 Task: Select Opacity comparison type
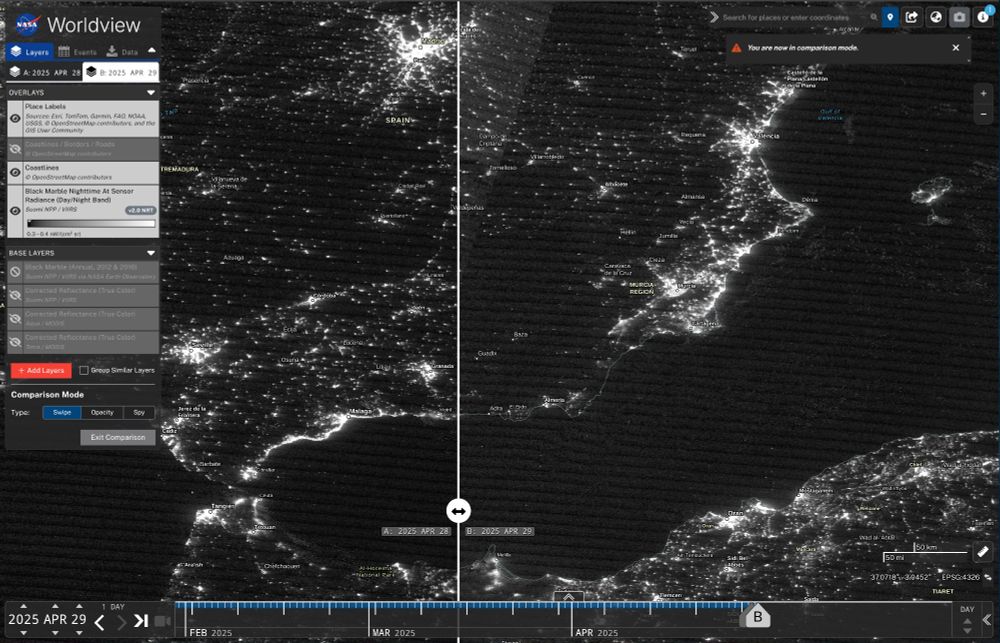[x=102, y=413]
